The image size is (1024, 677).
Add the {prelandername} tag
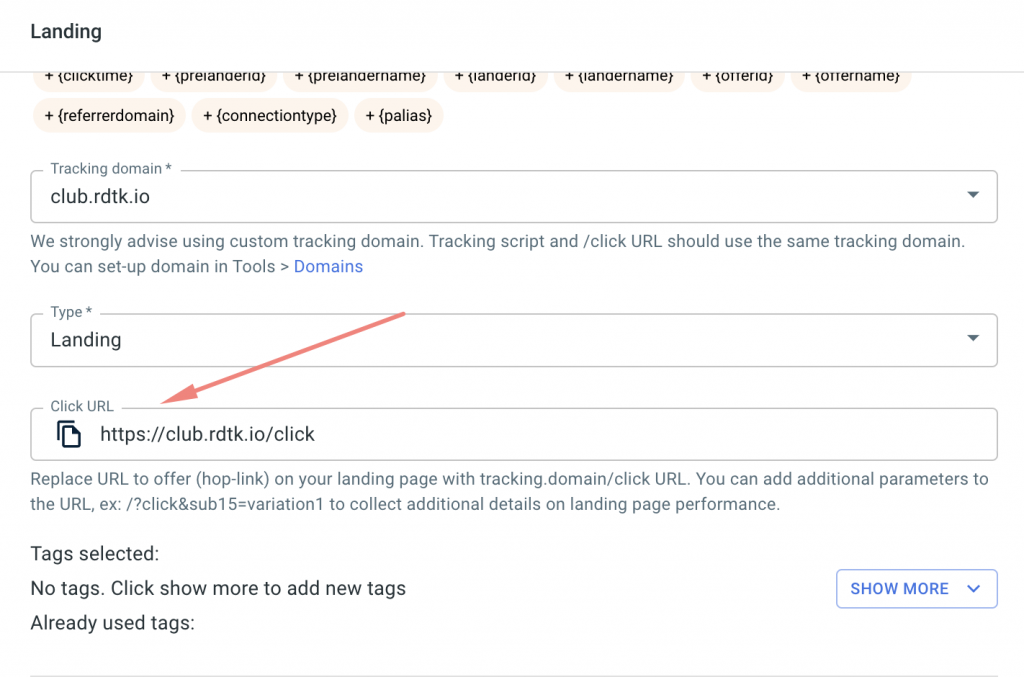359,75
